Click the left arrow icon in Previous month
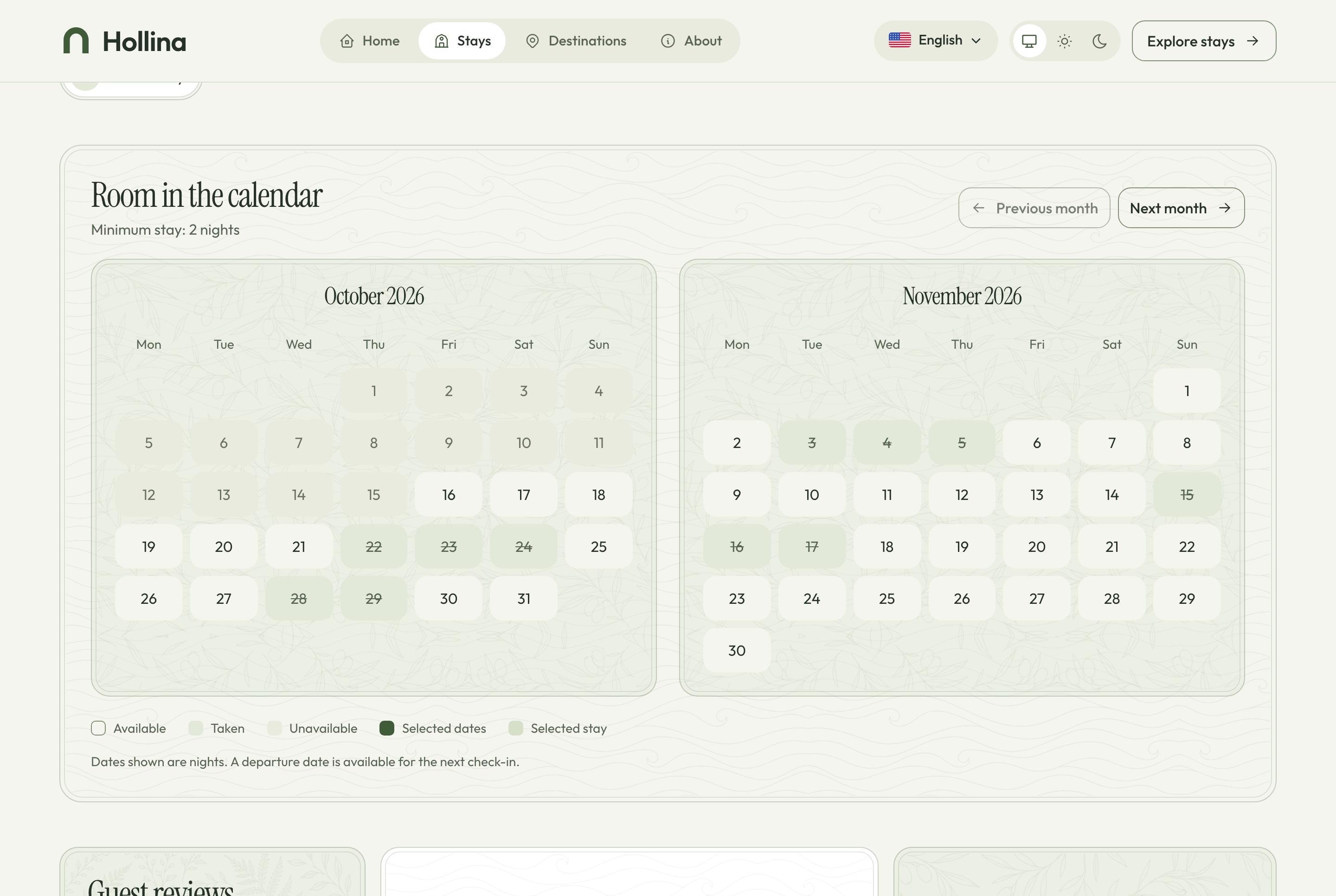Image resolution: width=1336 pixels, height=896 pixels. coord(978,208)
